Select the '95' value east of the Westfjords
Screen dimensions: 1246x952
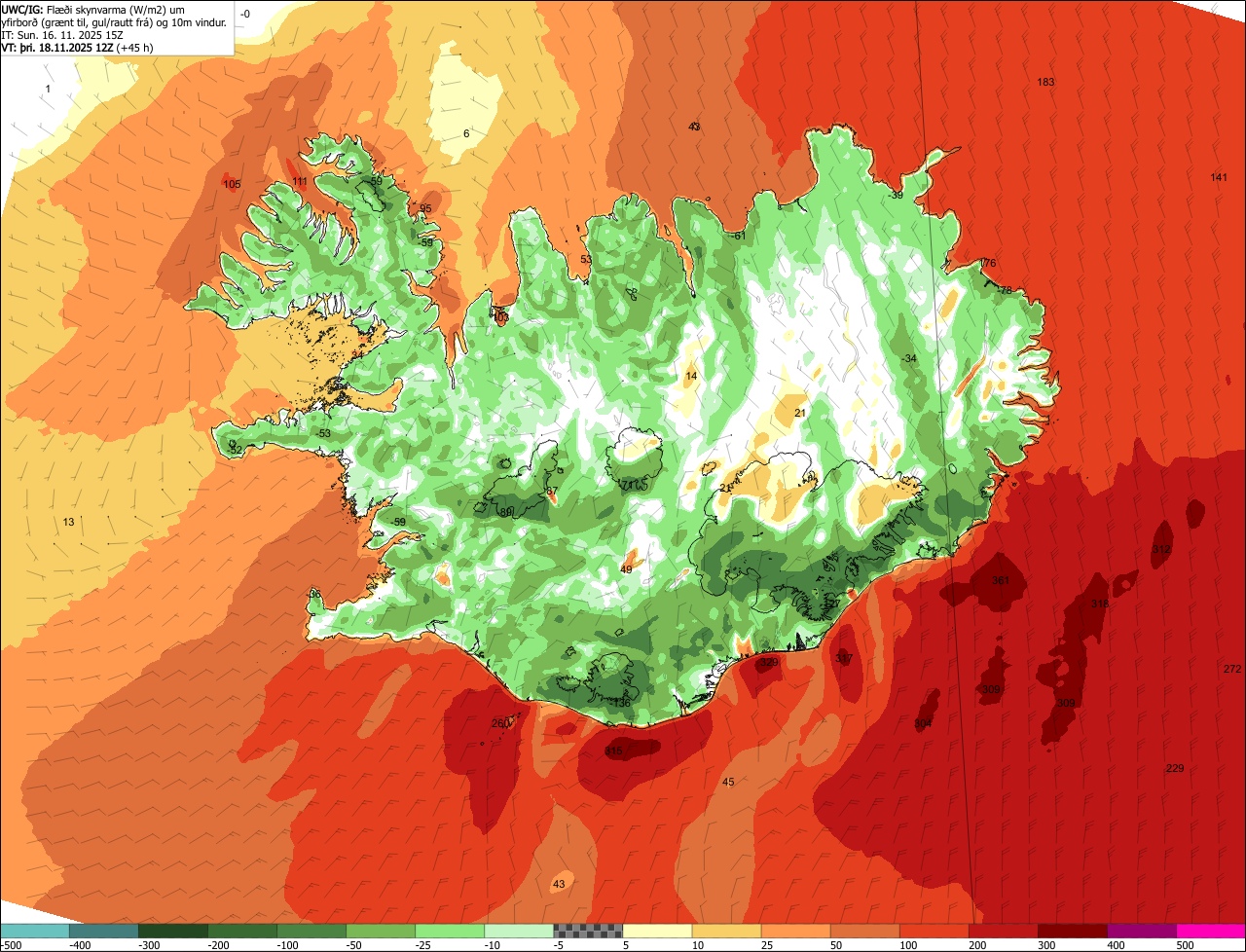425,208
